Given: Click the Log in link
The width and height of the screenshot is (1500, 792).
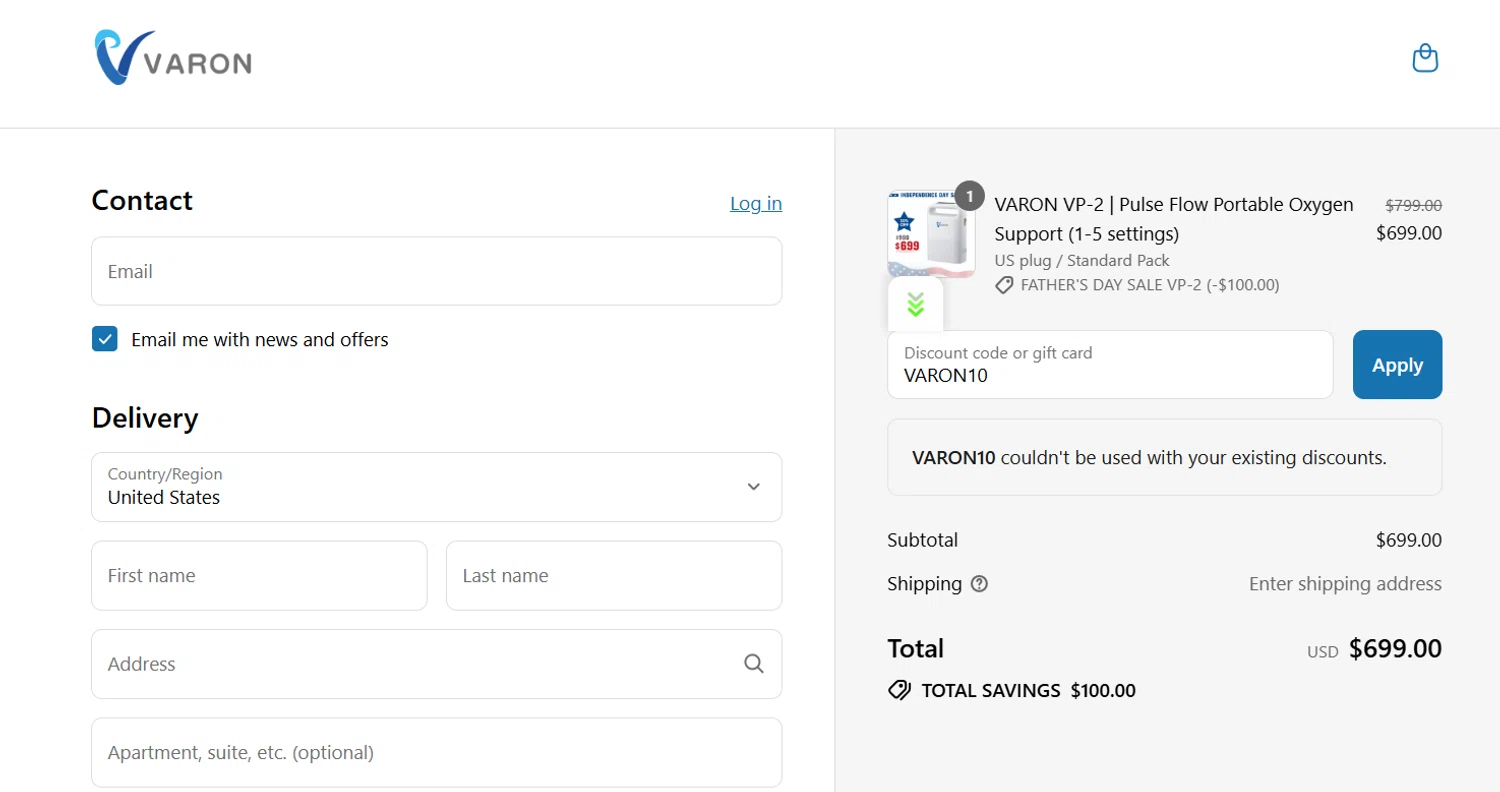Looking at the screenshot, I should pos(756,204).
